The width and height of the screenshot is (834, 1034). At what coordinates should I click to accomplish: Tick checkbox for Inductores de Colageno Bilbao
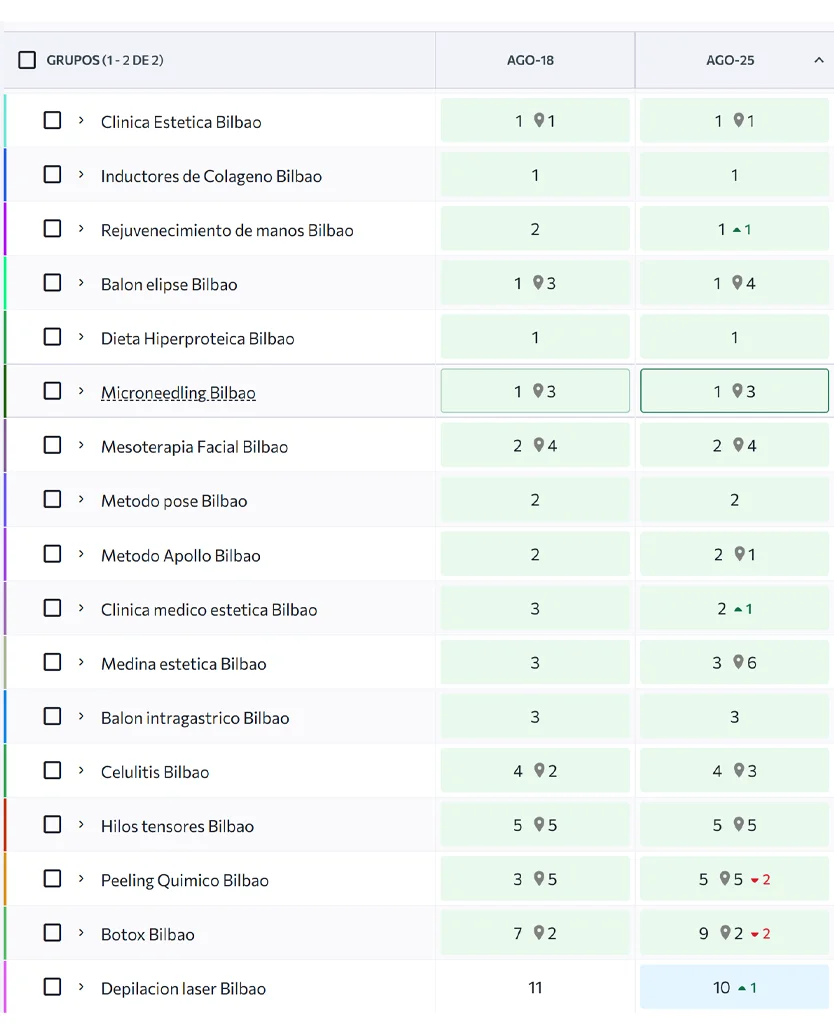coord(52,175)
